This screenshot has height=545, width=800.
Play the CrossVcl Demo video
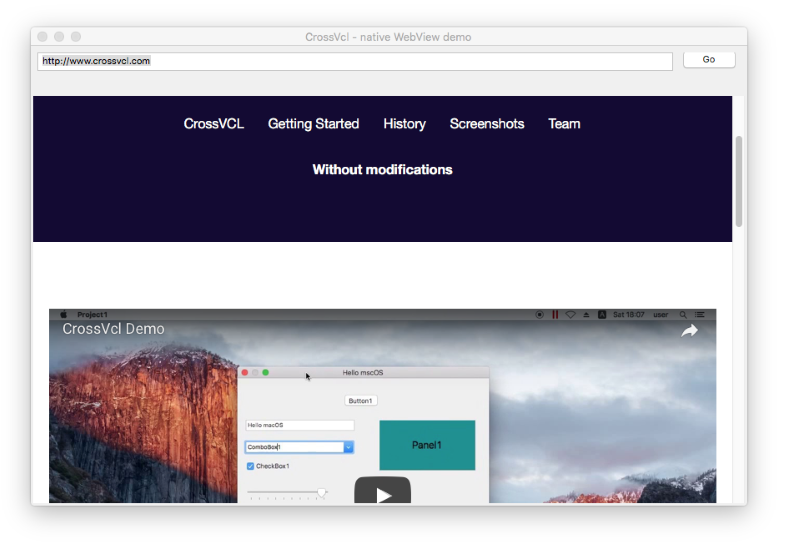pyautogui.click(x=383, y=491)
